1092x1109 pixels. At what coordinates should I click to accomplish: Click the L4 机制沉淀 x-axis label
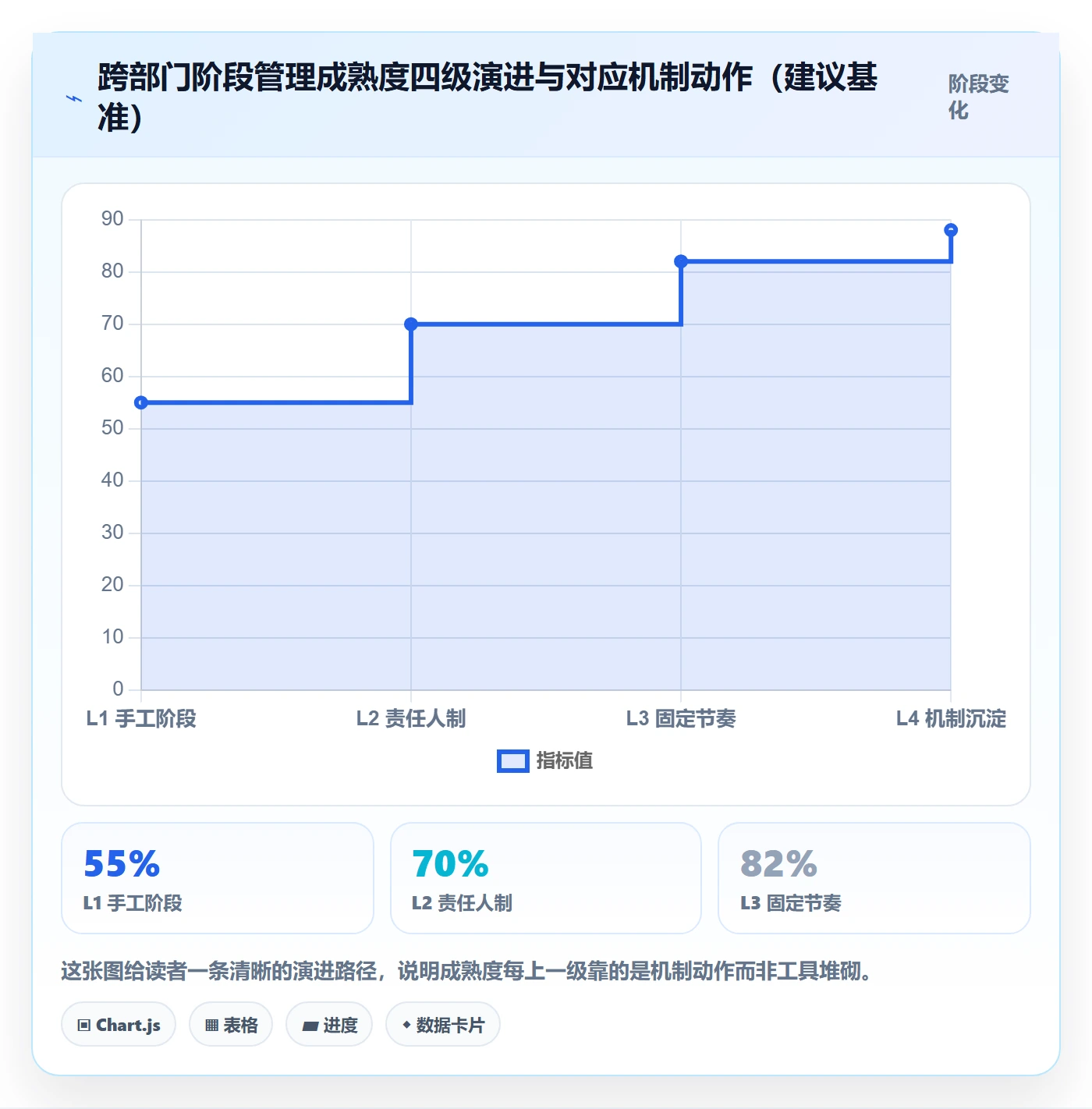click(951, 719)
